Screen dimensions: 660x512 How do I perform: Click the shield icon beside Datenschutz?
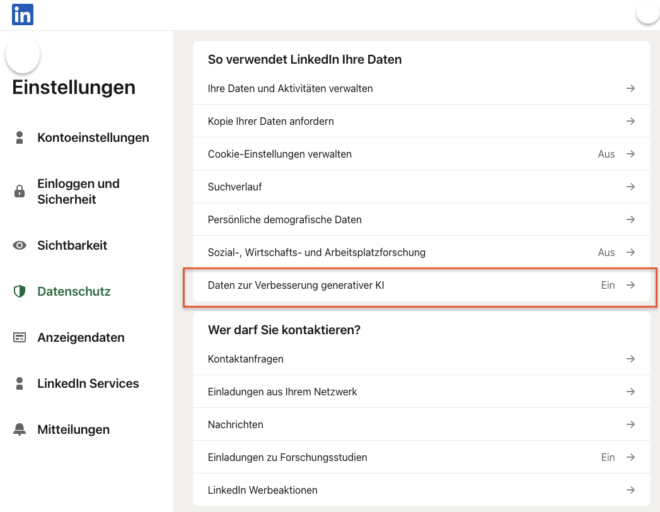click(19, 291)
